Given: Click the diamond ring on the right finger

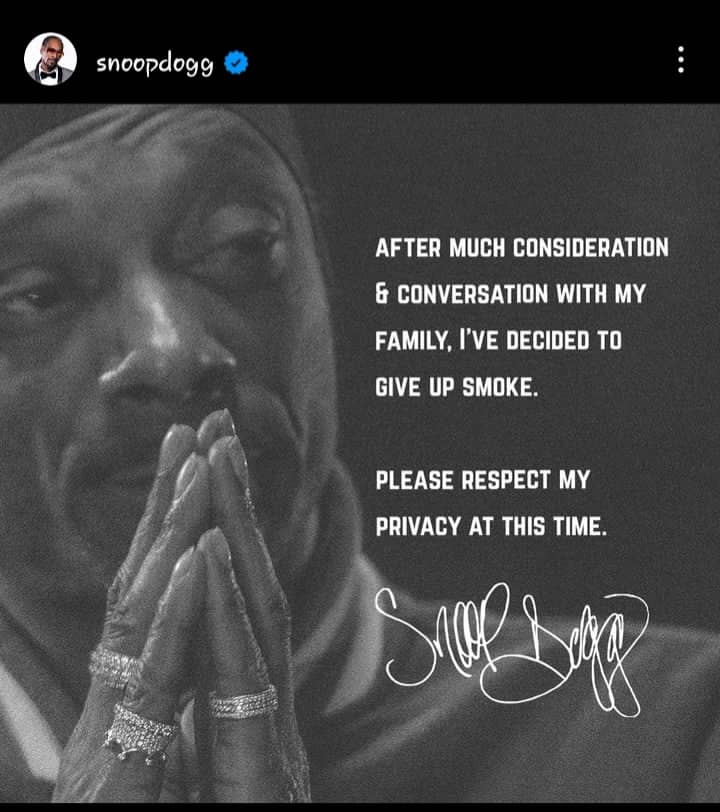Looking at the screenshot, I should point(243,703).
